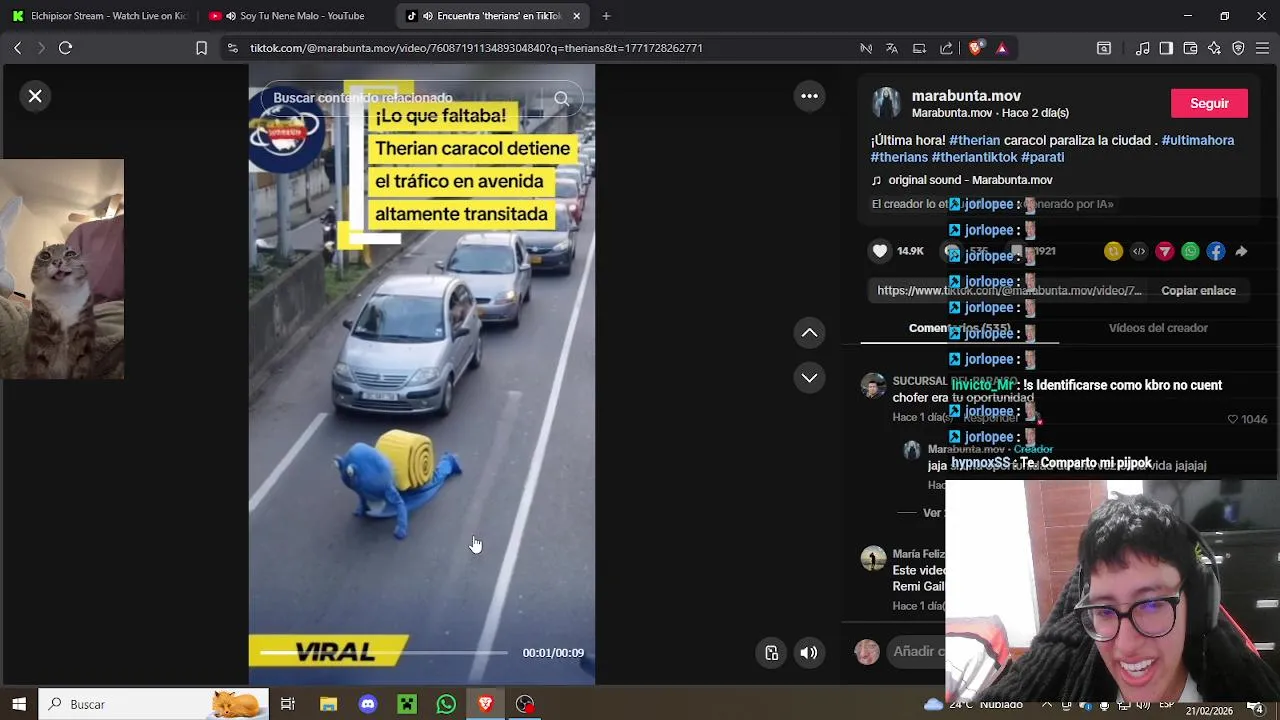Open Brave Wallet icon
The width and height of the screenshot is (1280, 720).
(1190, 48)
